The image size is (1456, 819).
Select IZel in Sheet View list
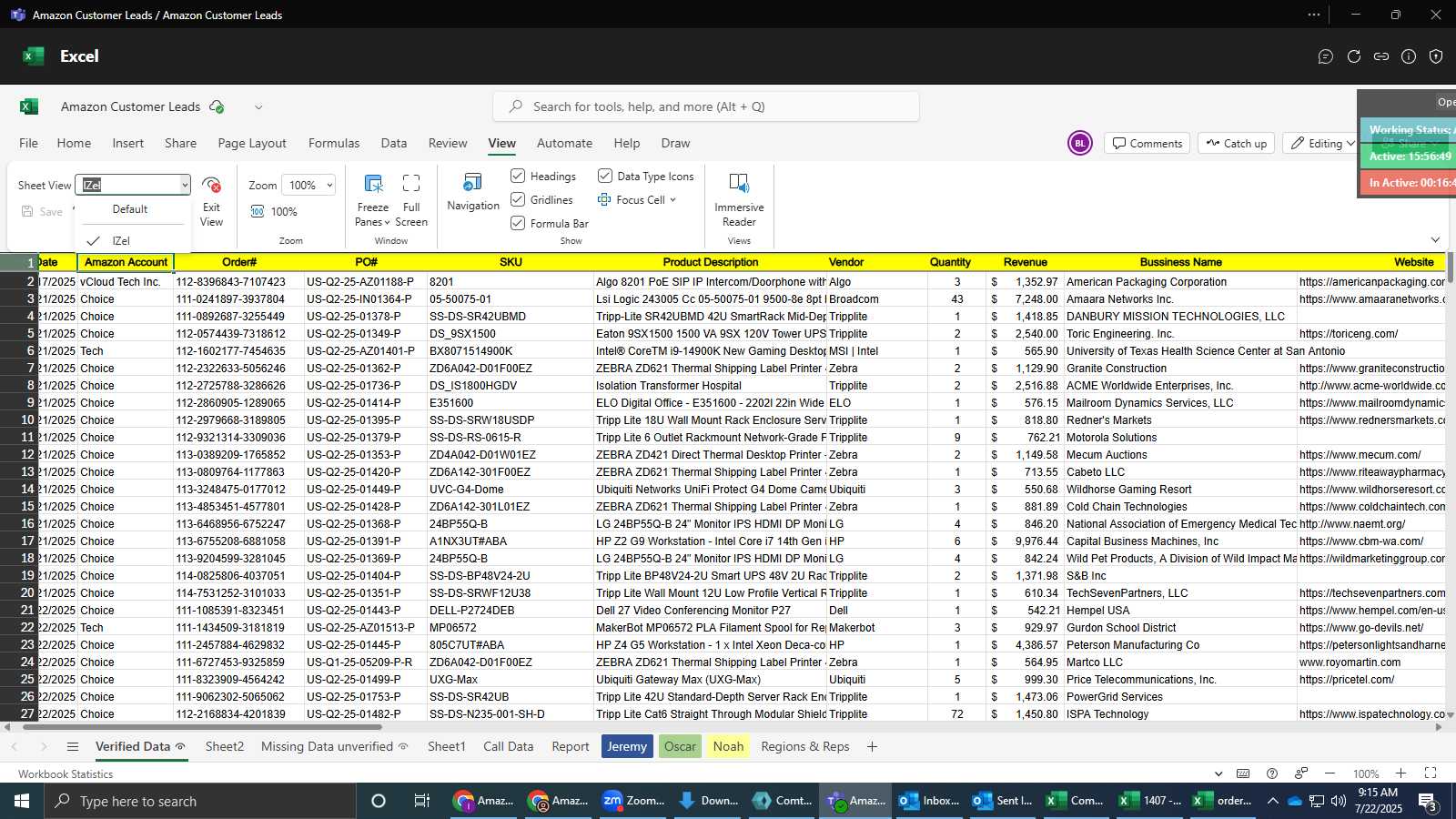(121, 241)
